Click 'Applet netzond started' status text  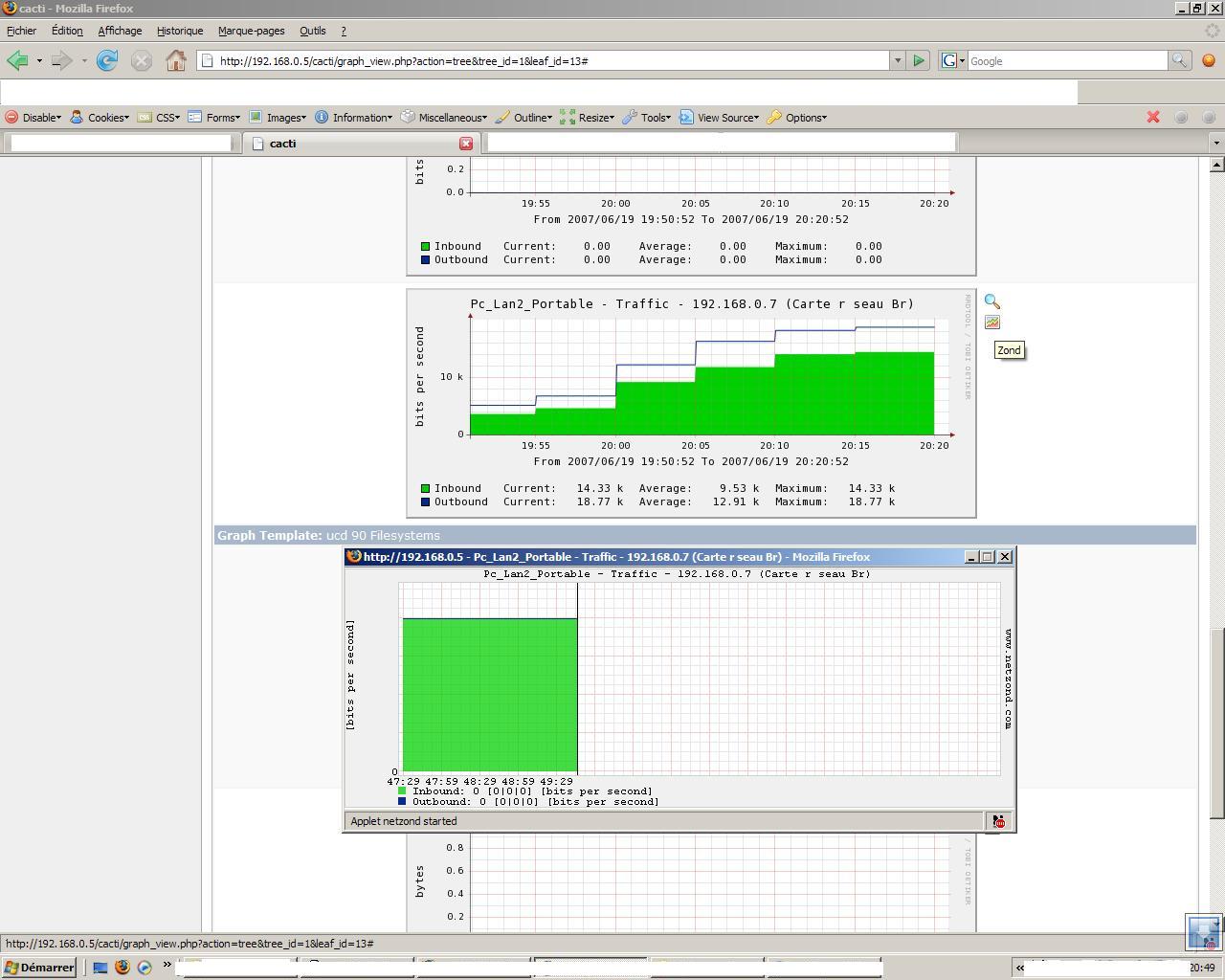(404, 821)
